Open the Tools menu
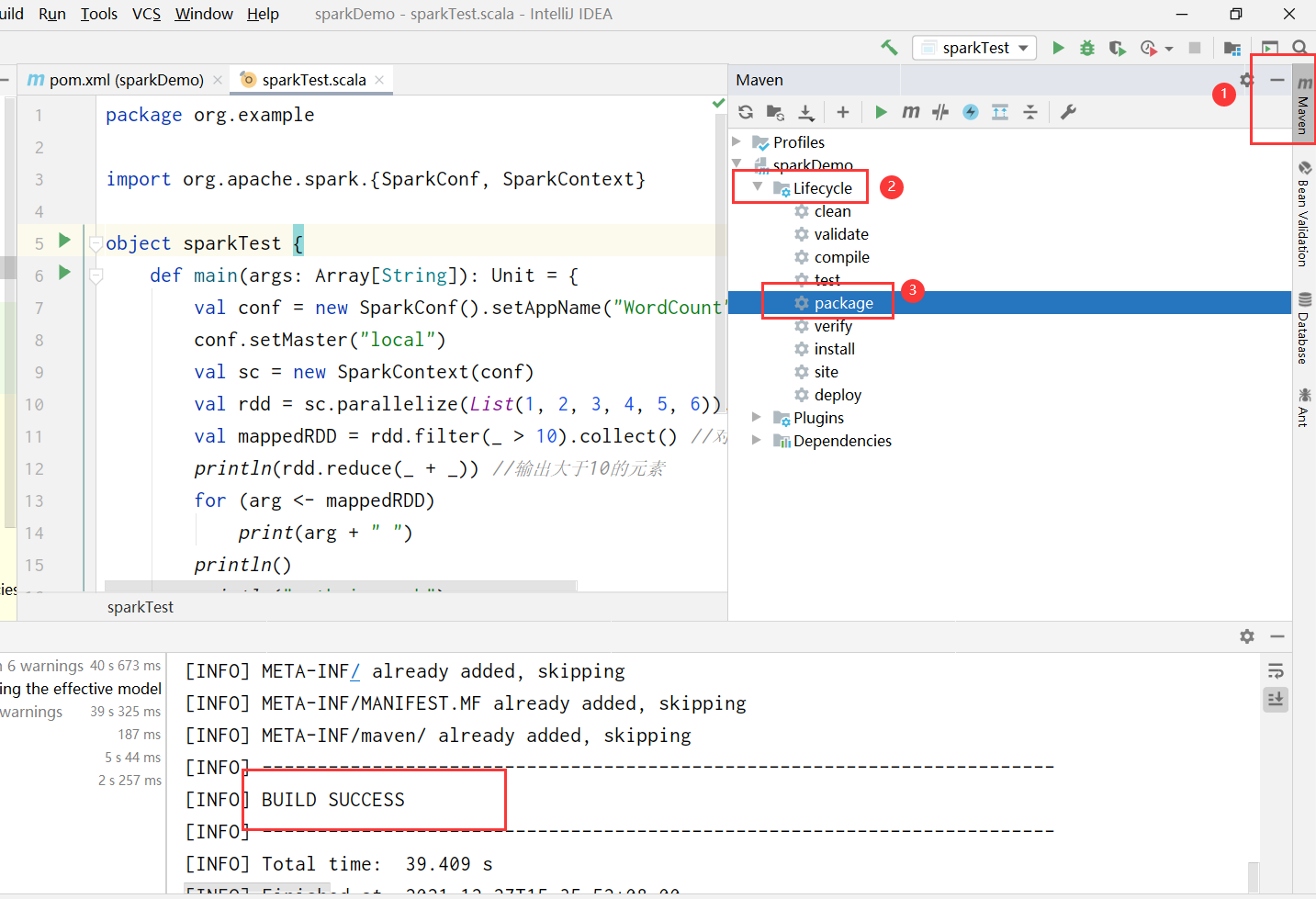Viewport: 1316px width, 899px height. point(99,14)
